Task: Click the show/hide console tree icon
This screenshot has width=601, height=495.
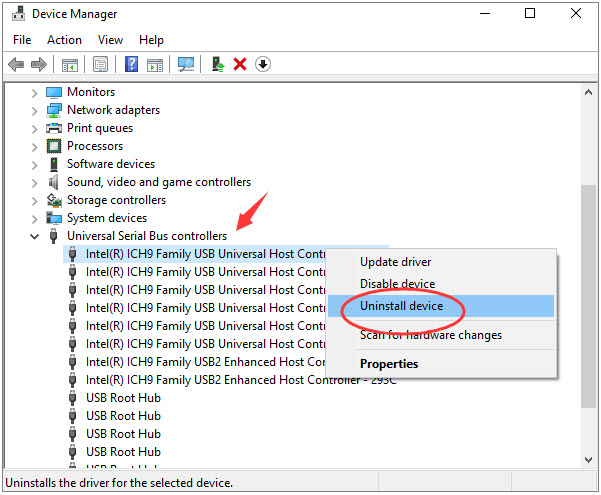Action: [x=70, y=64]
